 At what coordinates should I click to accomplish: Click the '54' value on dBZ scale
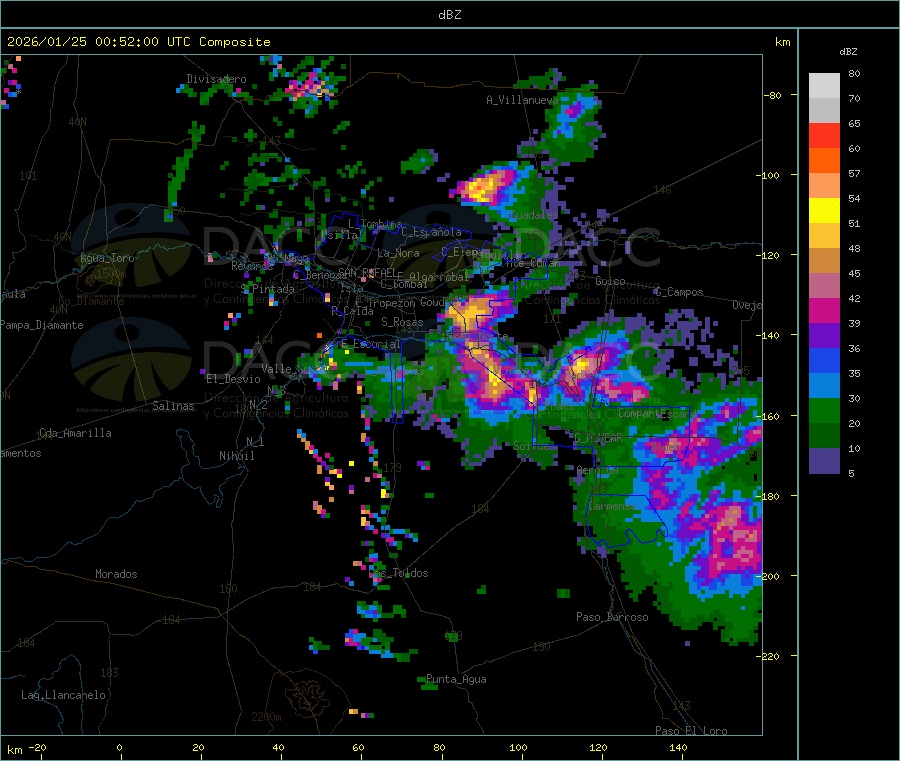coord(854,199)
